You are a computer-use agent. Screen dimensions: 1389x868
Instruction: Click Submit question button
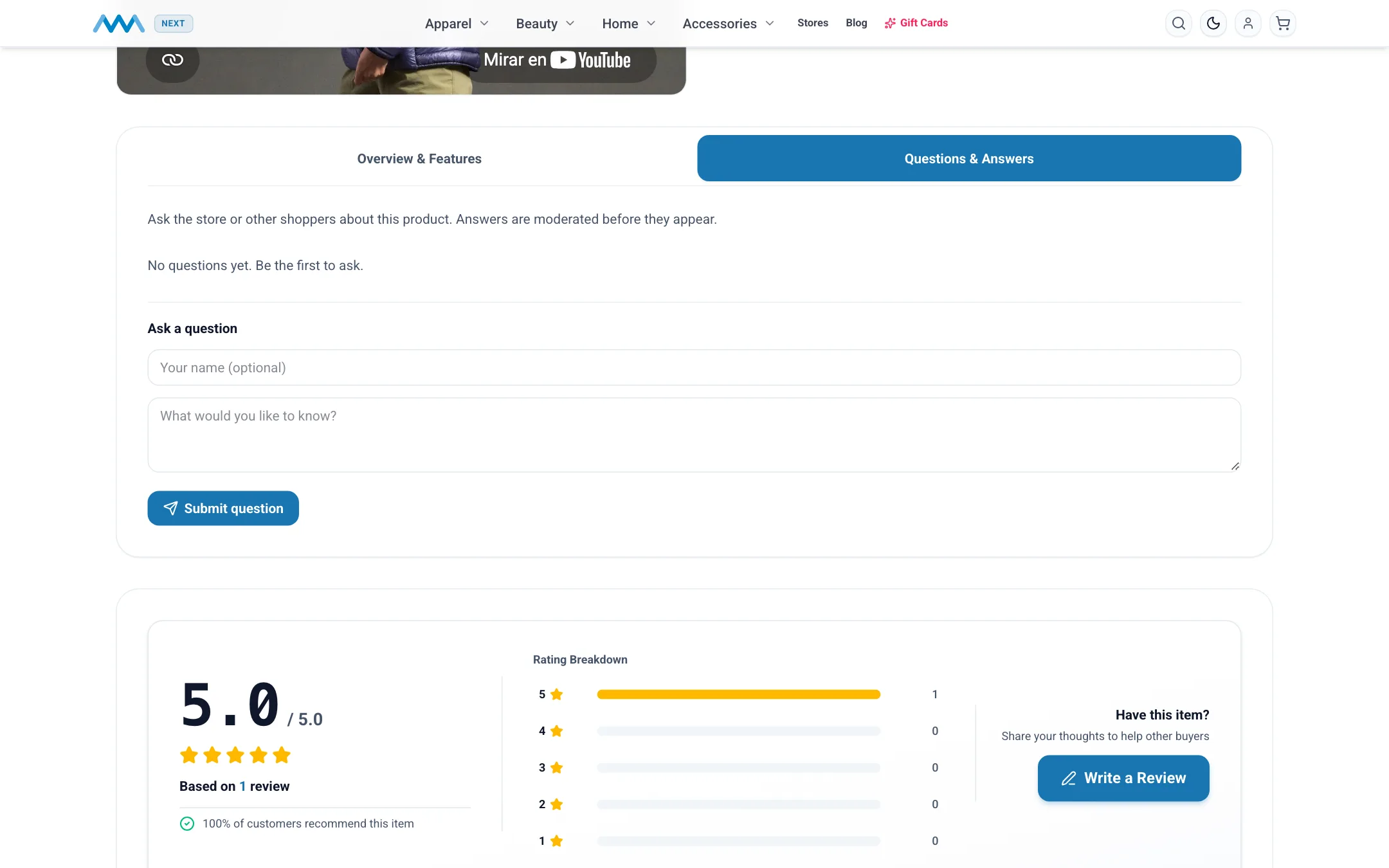click(223, 508)
